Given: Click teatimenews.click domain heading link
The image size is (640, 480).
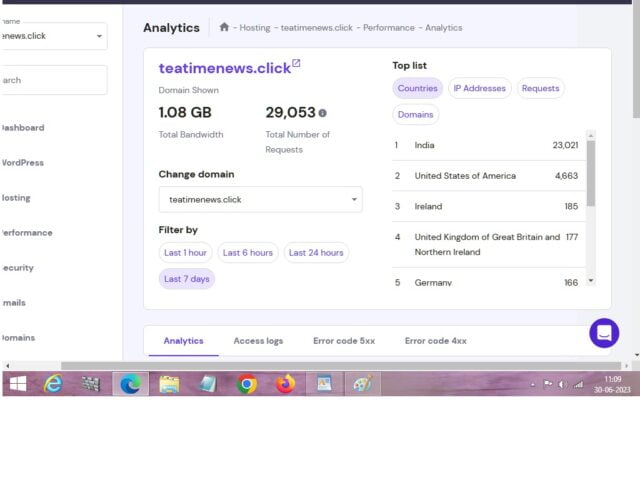Looking at the screenshot, I should [225, 68].
